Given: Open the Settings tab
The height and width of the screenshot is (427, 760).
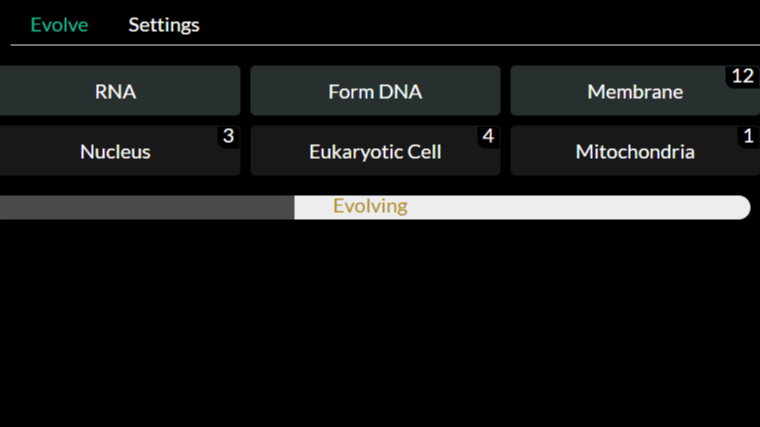Looking at the screenshot, I should point(164,25).
